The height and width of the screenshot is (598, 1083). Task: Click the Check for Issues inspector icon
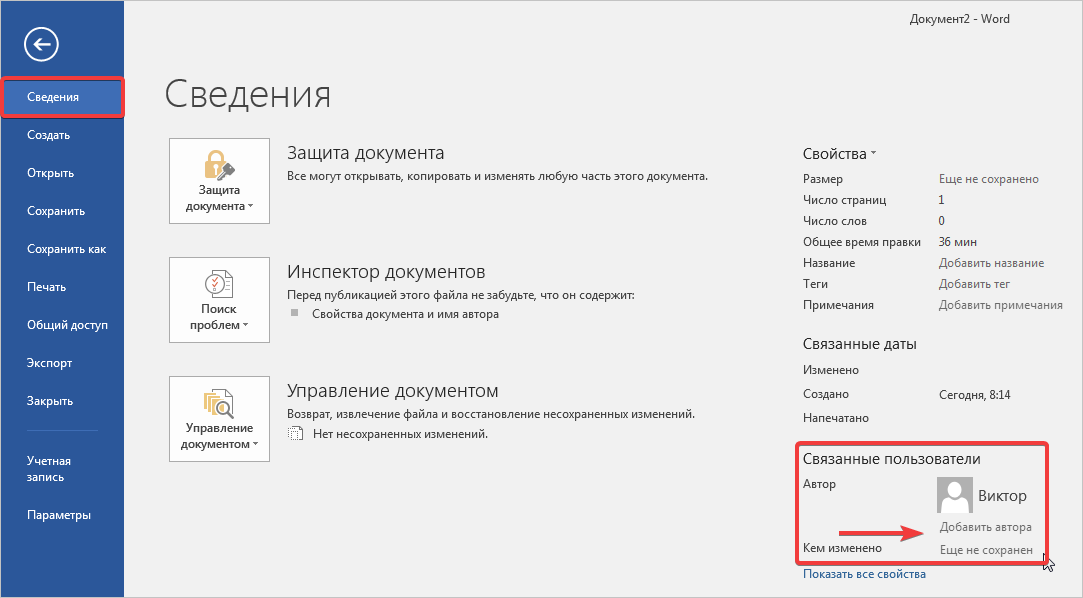tap(219, 282)
